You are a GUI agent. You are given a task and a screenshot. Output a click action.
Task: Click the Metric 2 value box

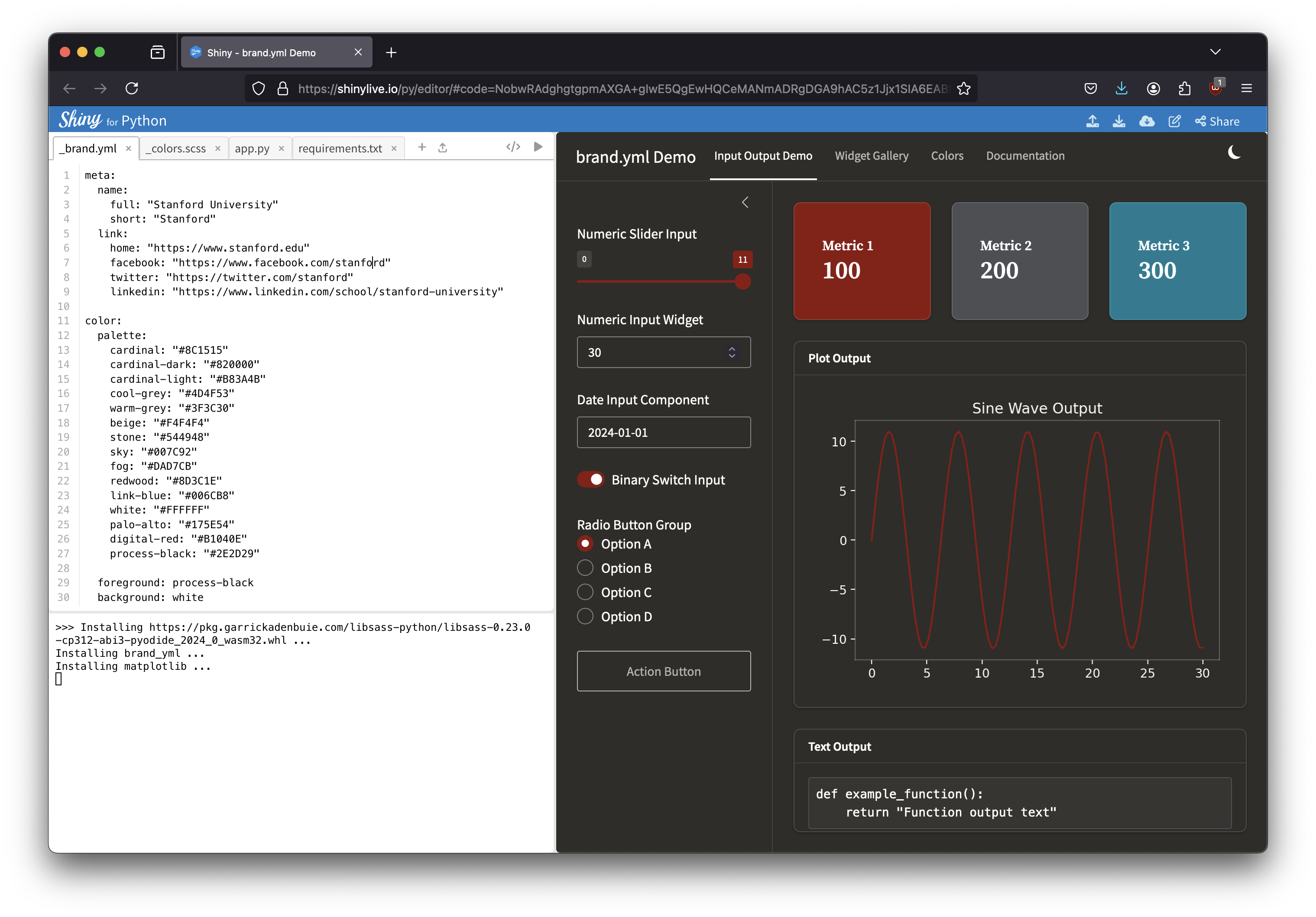(x=1020, y=261)
